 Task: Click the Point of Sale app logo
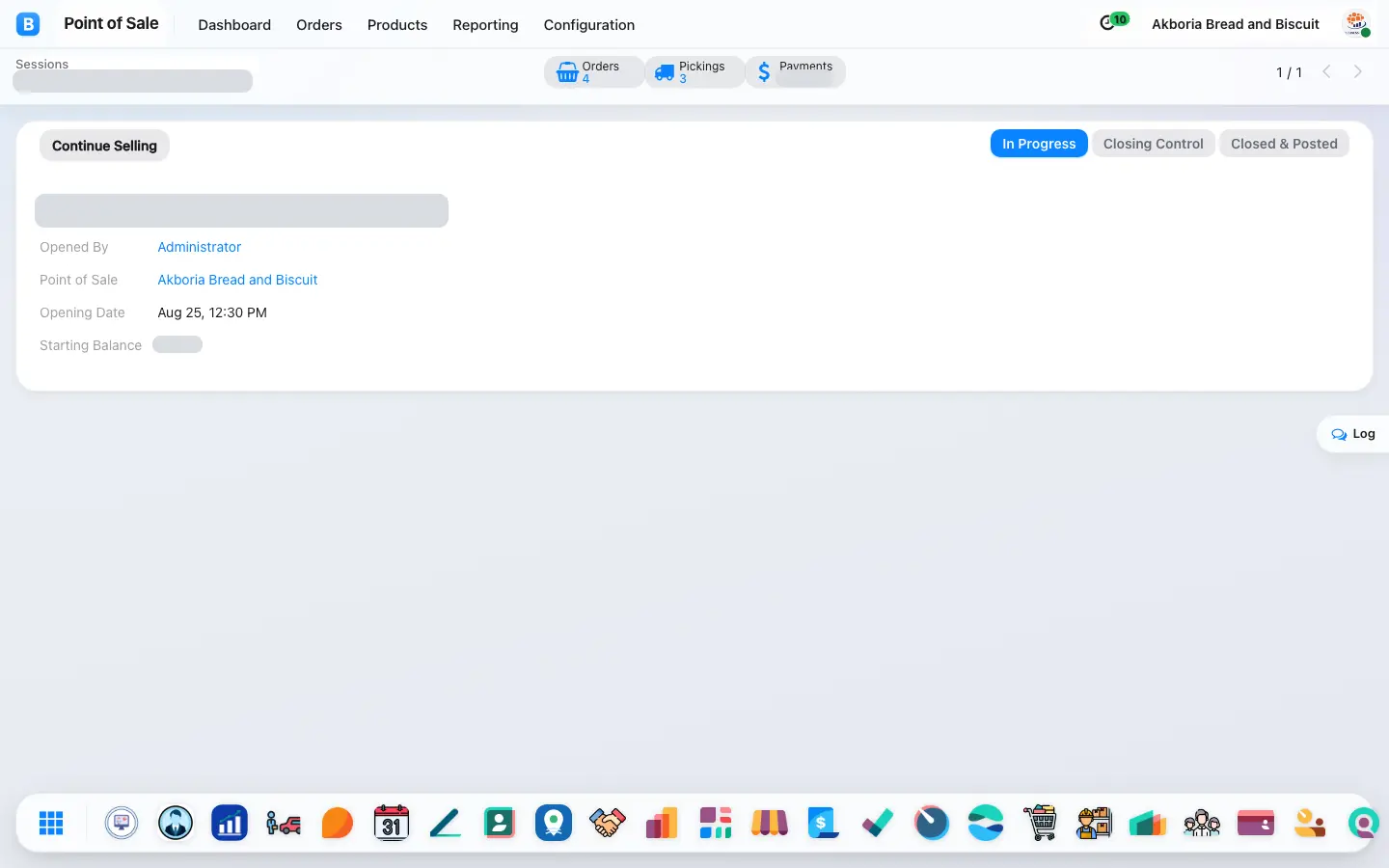click(x=28, y=24)
